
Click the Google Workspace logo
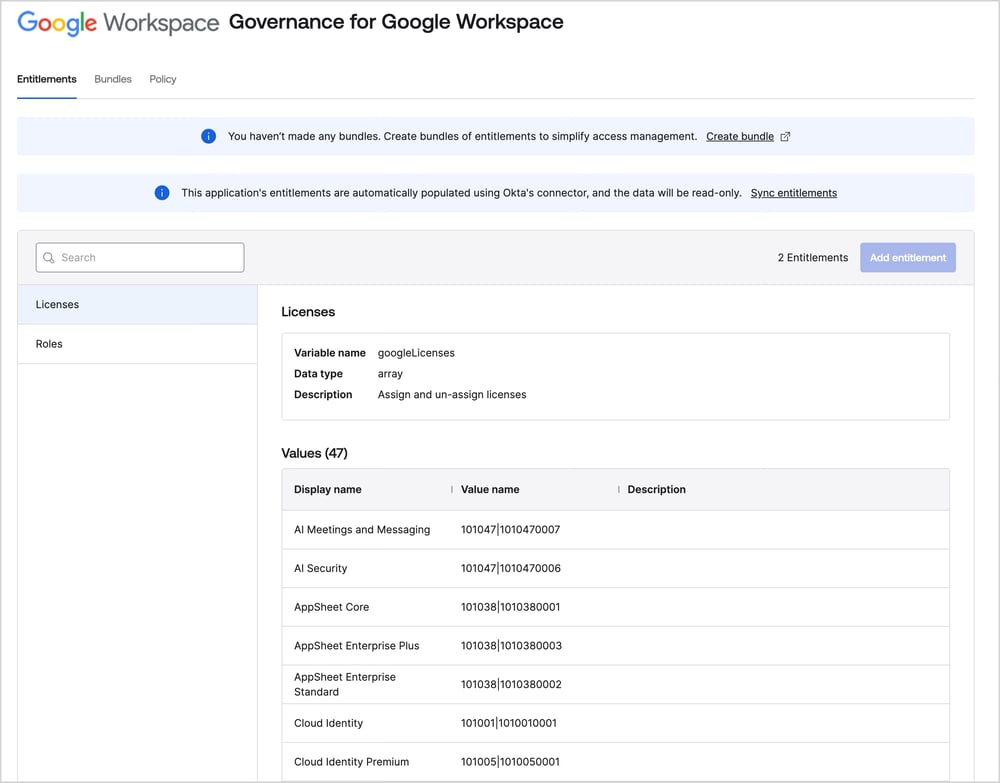118,22
